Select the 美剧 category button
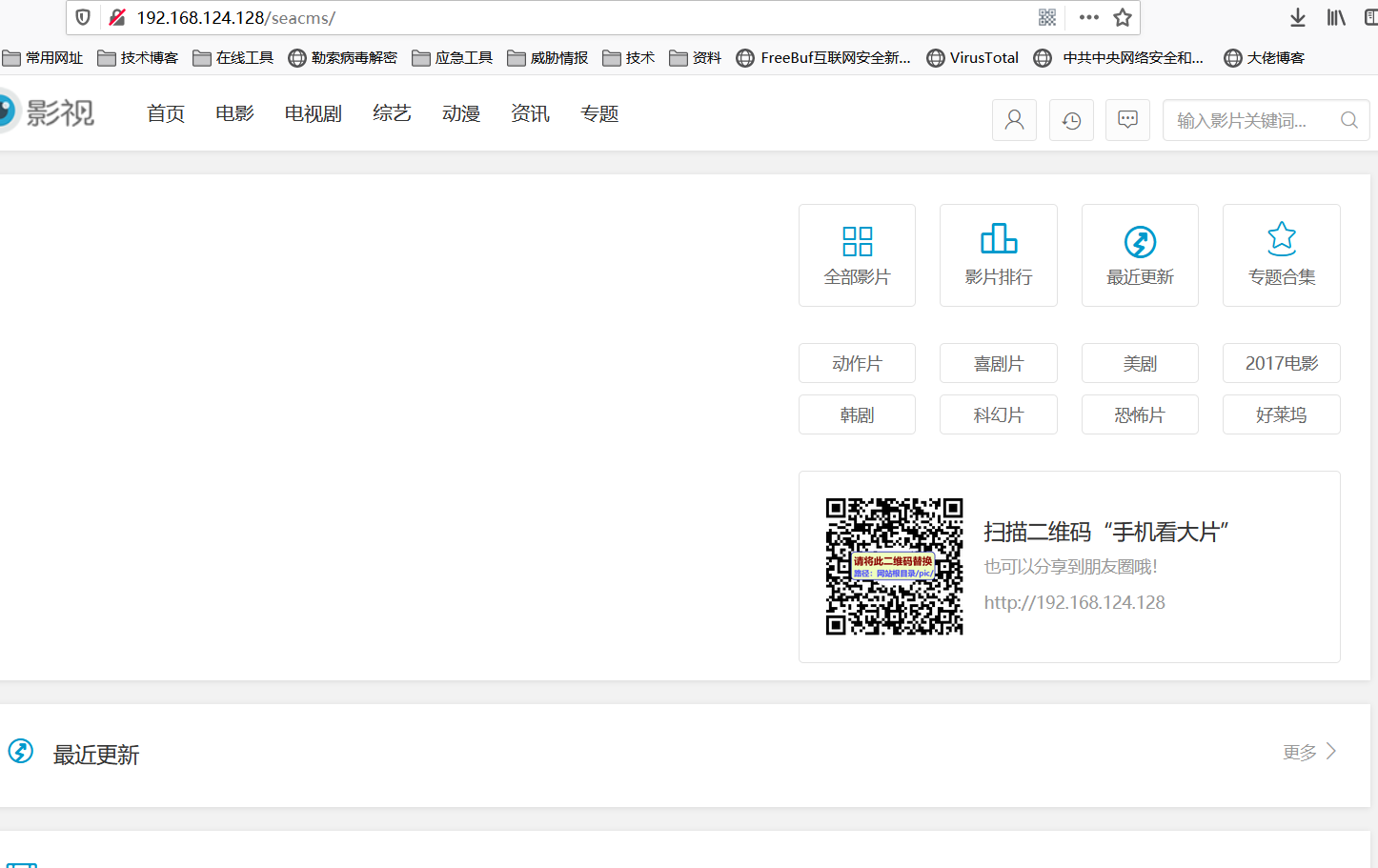The image size is (1378, 868). 1140,363
